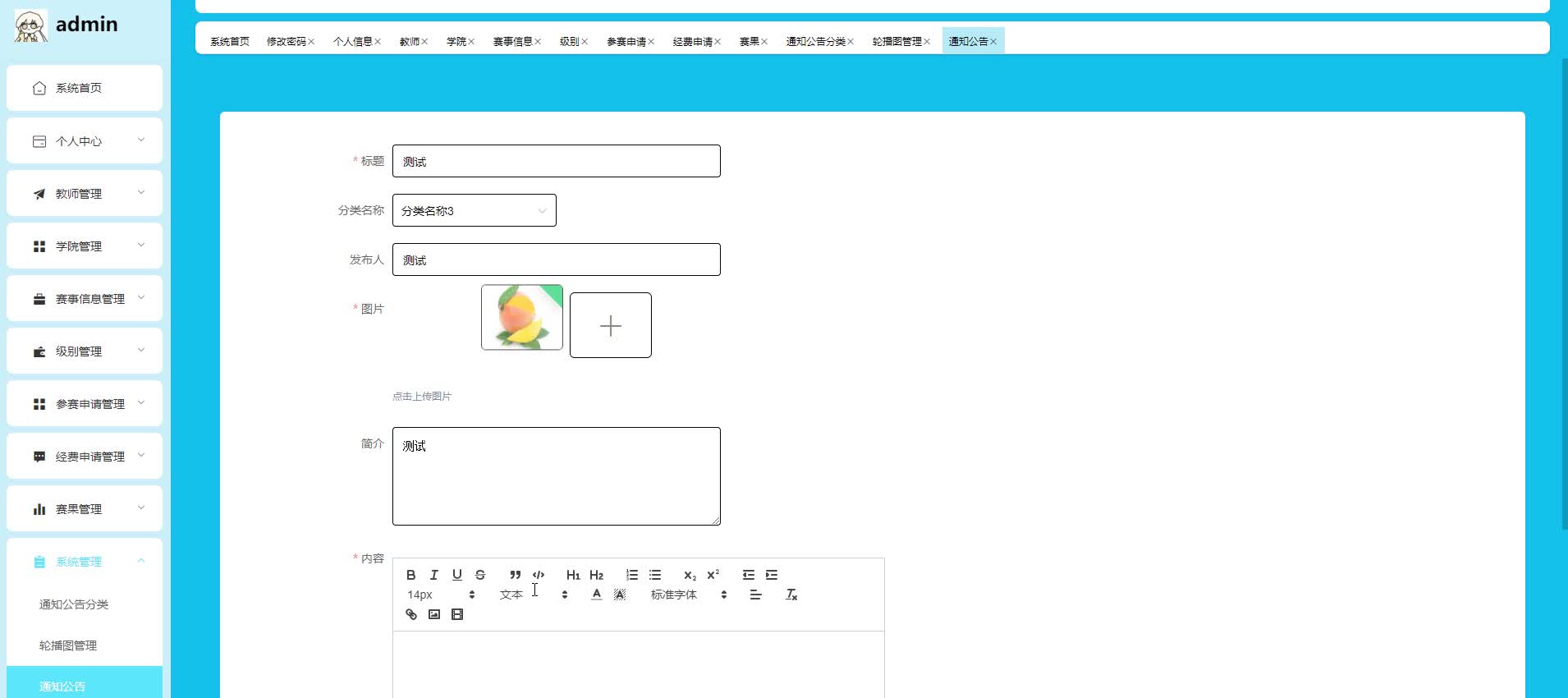Viewport: 1568px width, 698px height.
Task: Open the text alignment options
Action: tap(756, 595)
